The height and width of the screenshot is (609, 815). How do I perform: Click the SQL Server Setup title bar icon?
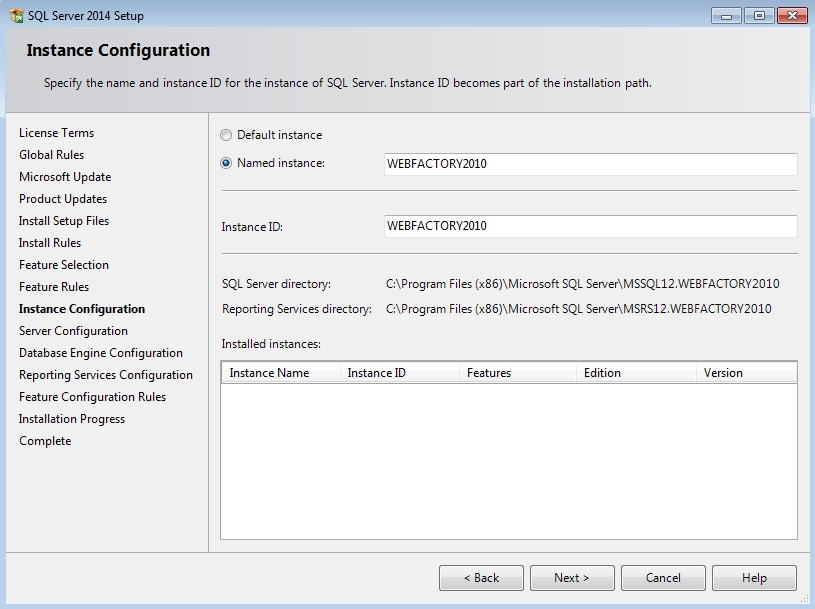click(17, 15)
